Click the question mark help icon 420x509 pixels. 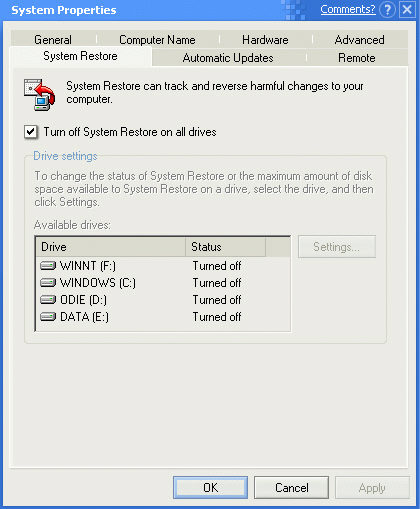click(x=387, y=10)
